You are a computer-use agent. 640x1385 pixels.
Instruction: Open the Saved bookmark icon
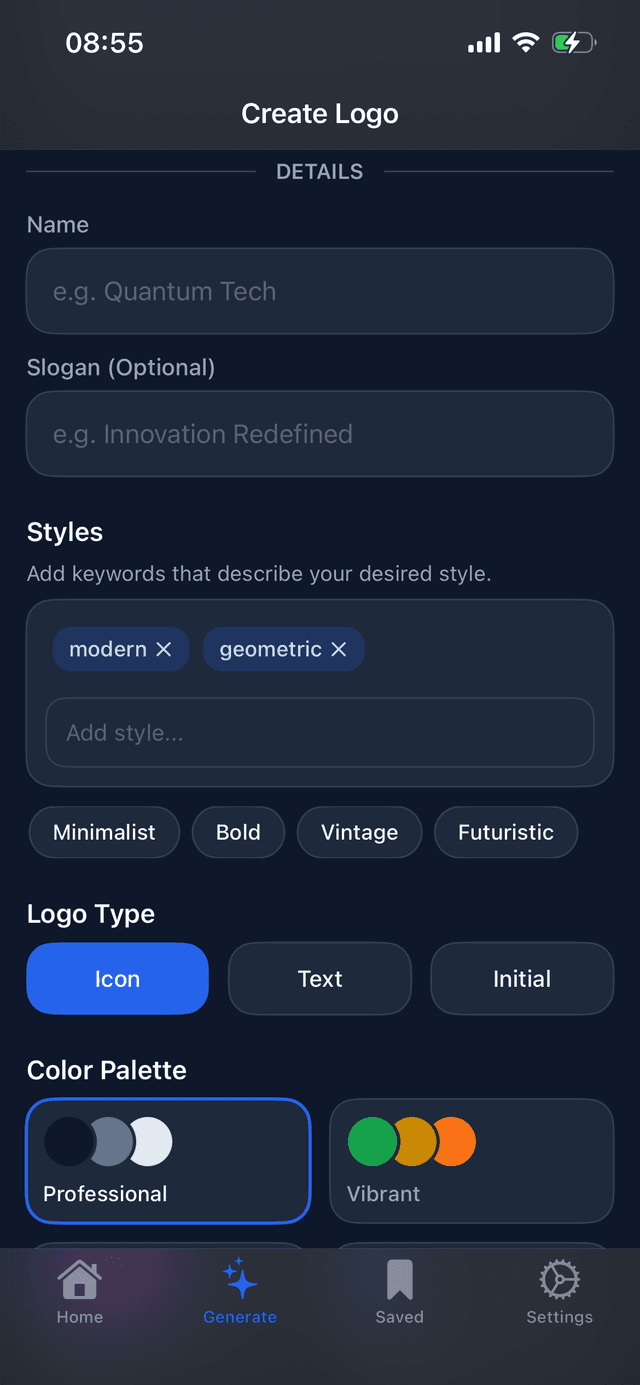400,1283
